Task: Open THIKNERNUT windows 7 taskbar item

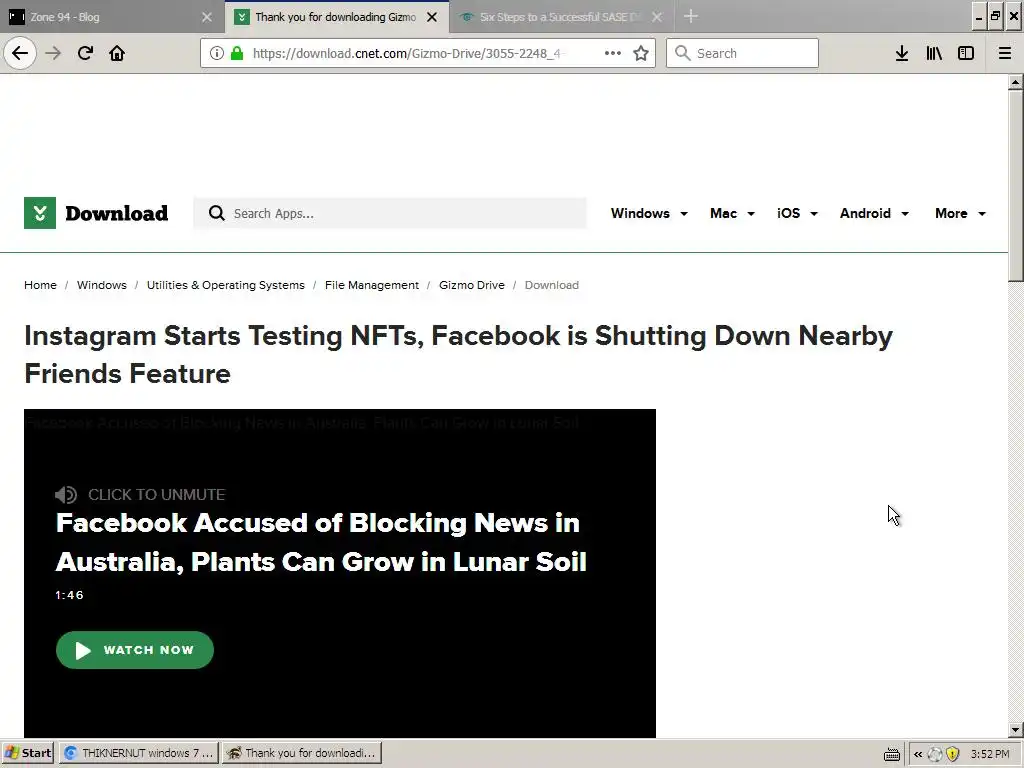Action: (x=139, y=753)
